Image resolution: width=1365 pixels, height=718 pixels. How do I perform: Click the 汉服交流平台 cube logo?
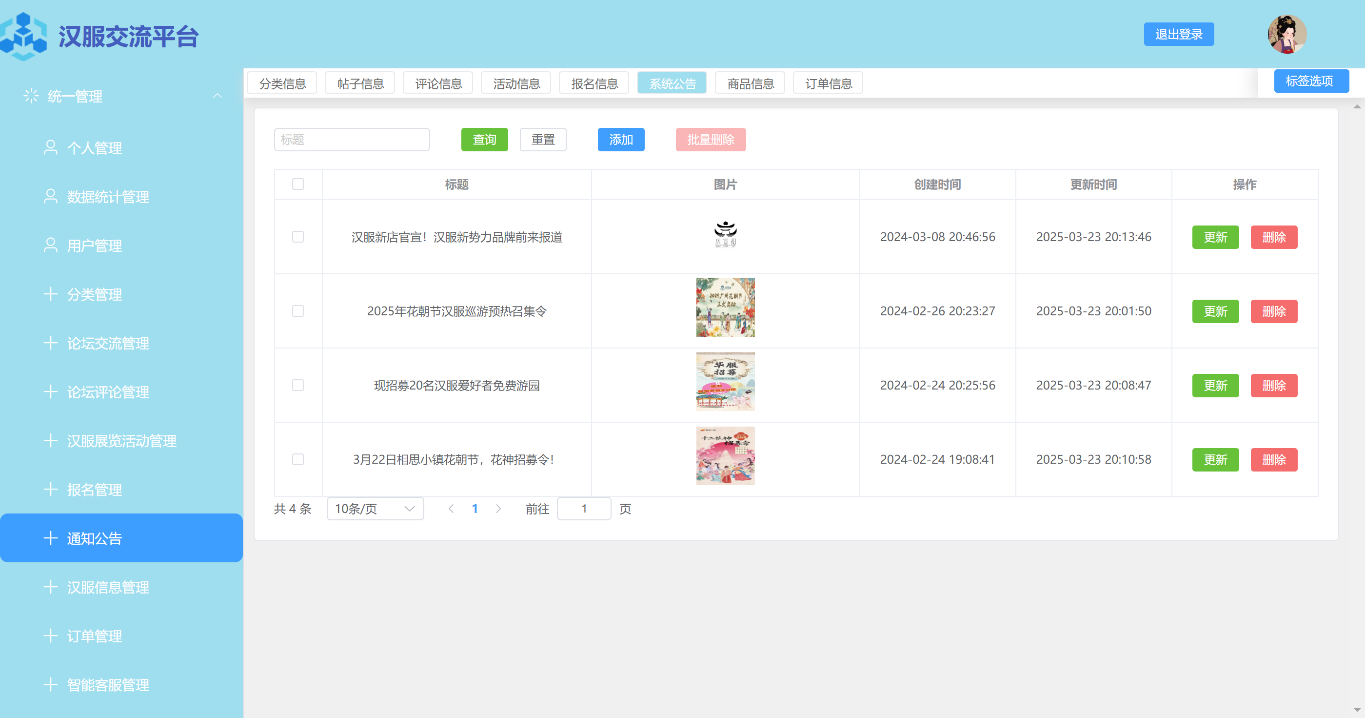click(x=23, y=36)
